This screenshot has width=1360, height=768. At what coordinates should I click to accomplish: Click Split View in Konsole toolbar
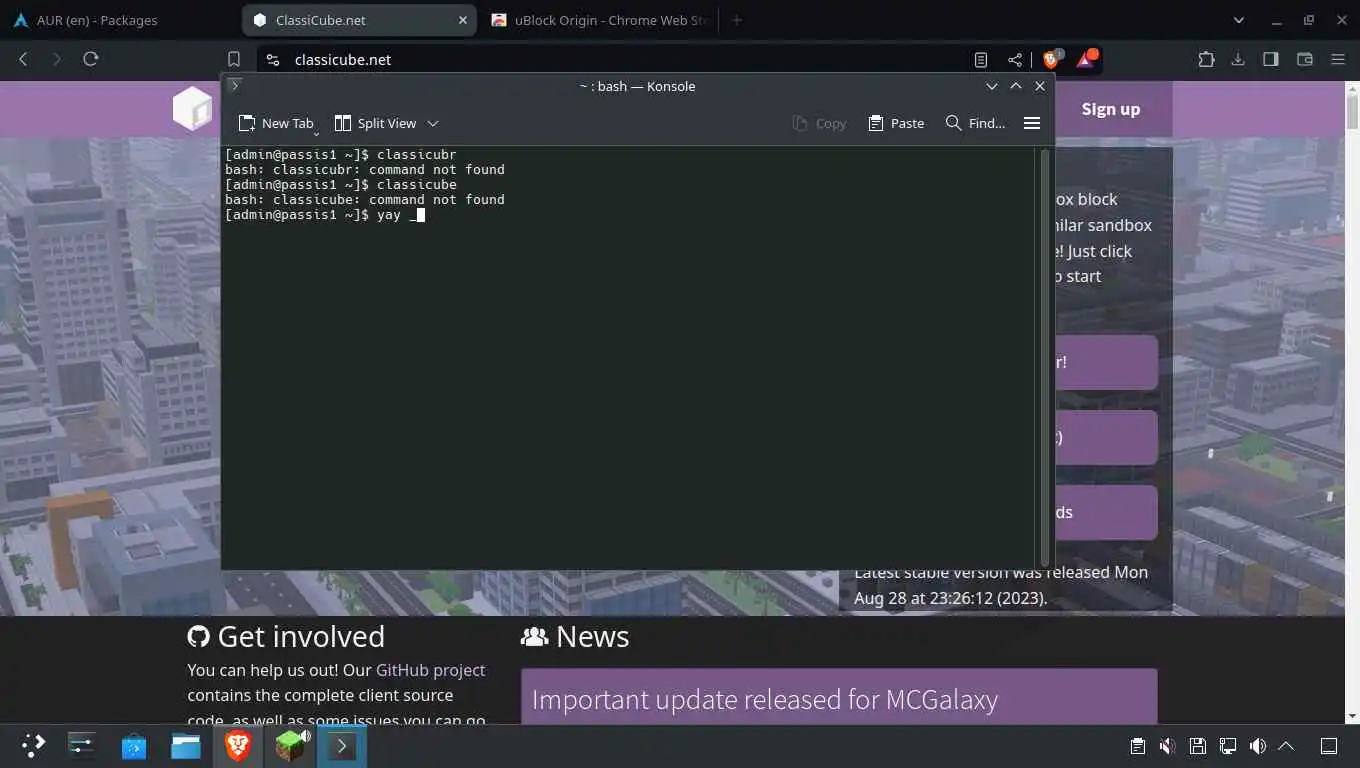375,123
